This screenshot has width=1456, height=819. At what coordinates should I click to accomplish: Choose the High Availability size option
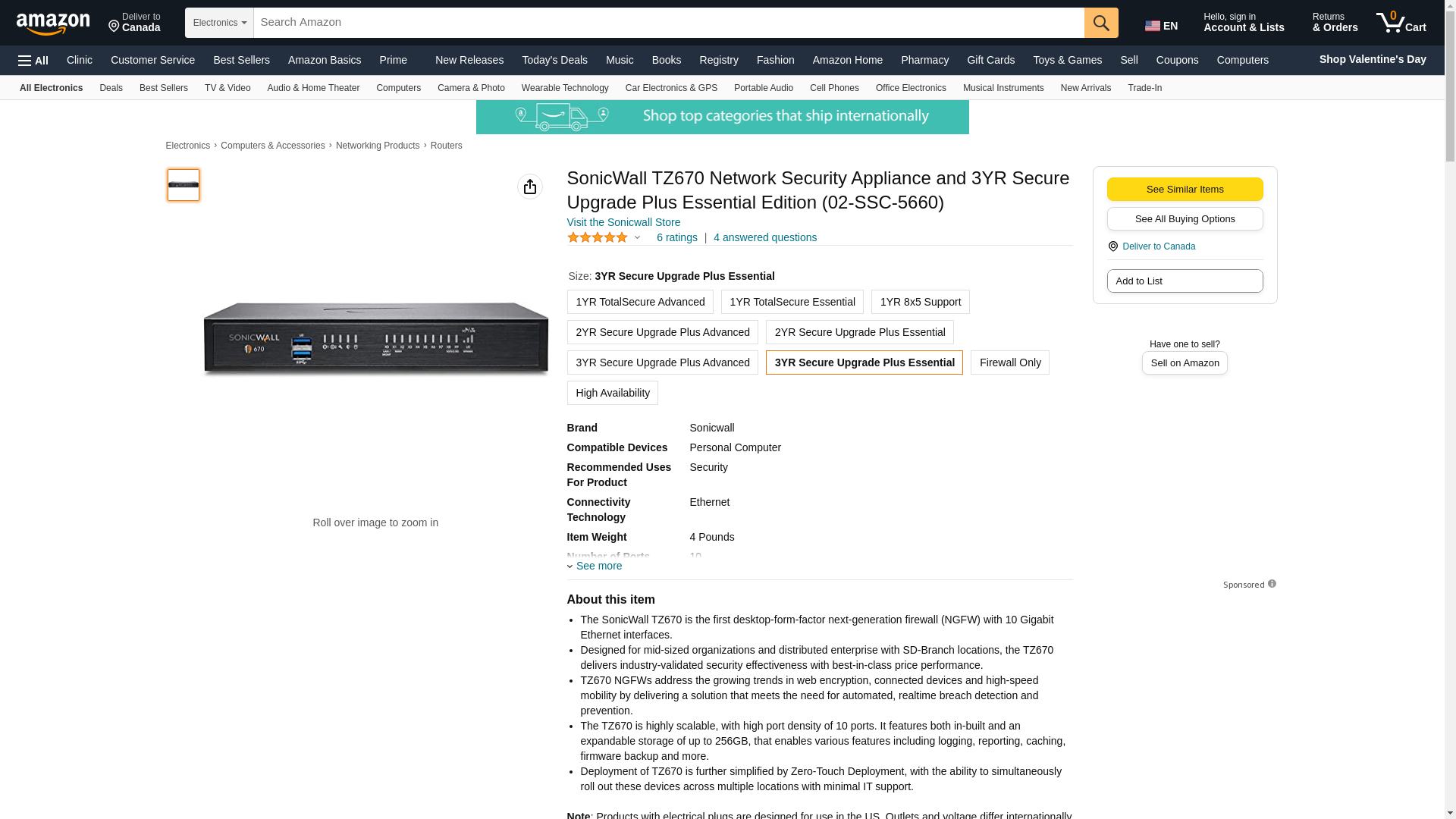[x=612, y=393]
